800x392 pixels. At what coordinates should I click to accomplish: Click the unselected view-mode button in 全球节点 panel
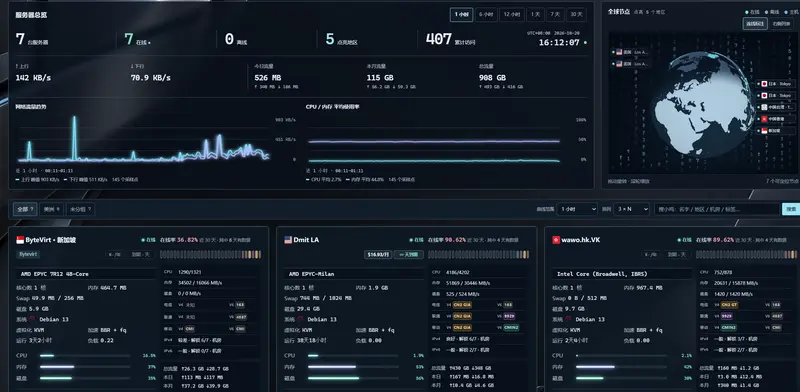point(781,23)
